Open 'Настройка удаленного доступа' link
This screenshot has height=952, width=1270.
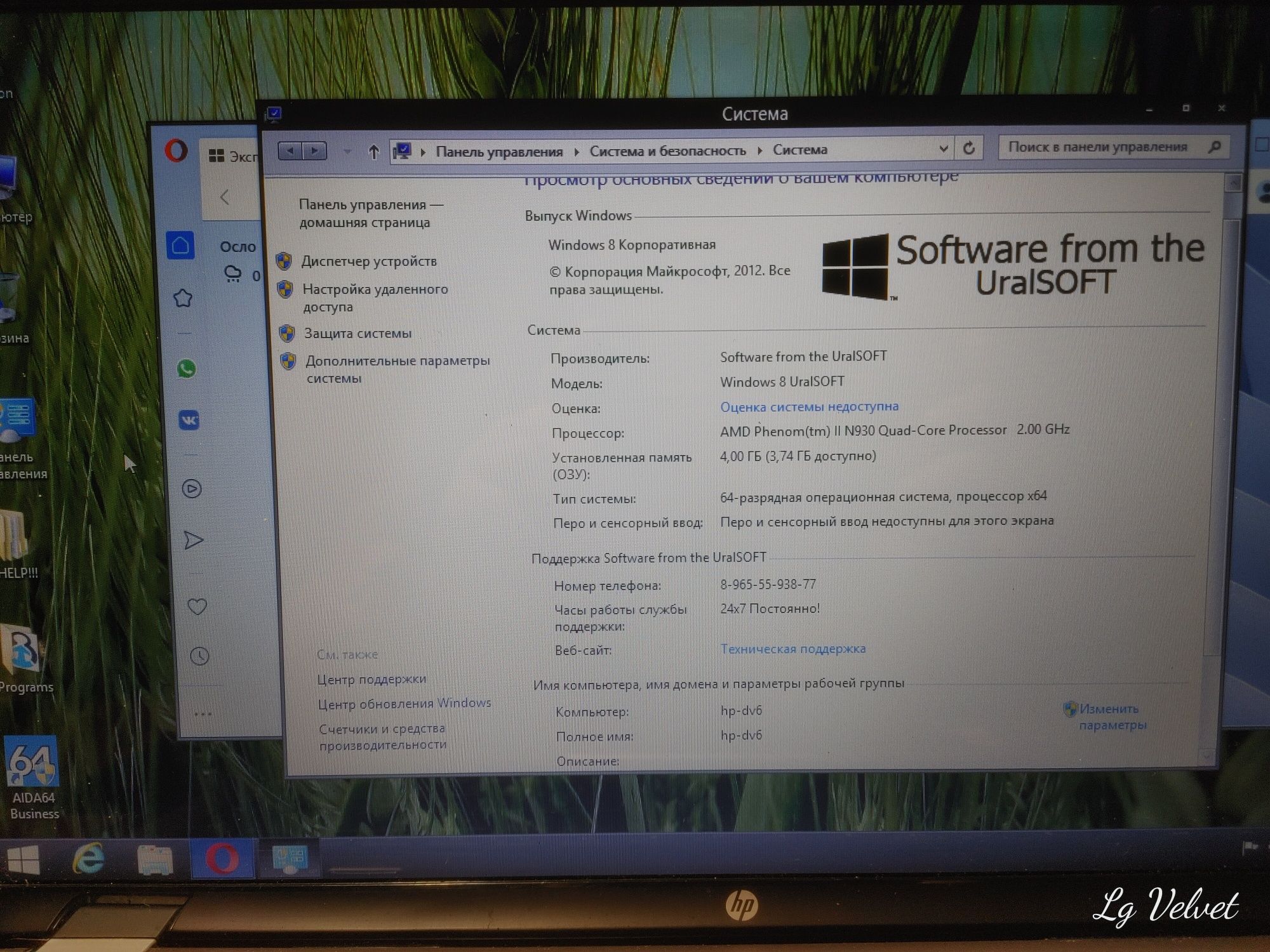(375, 298)
